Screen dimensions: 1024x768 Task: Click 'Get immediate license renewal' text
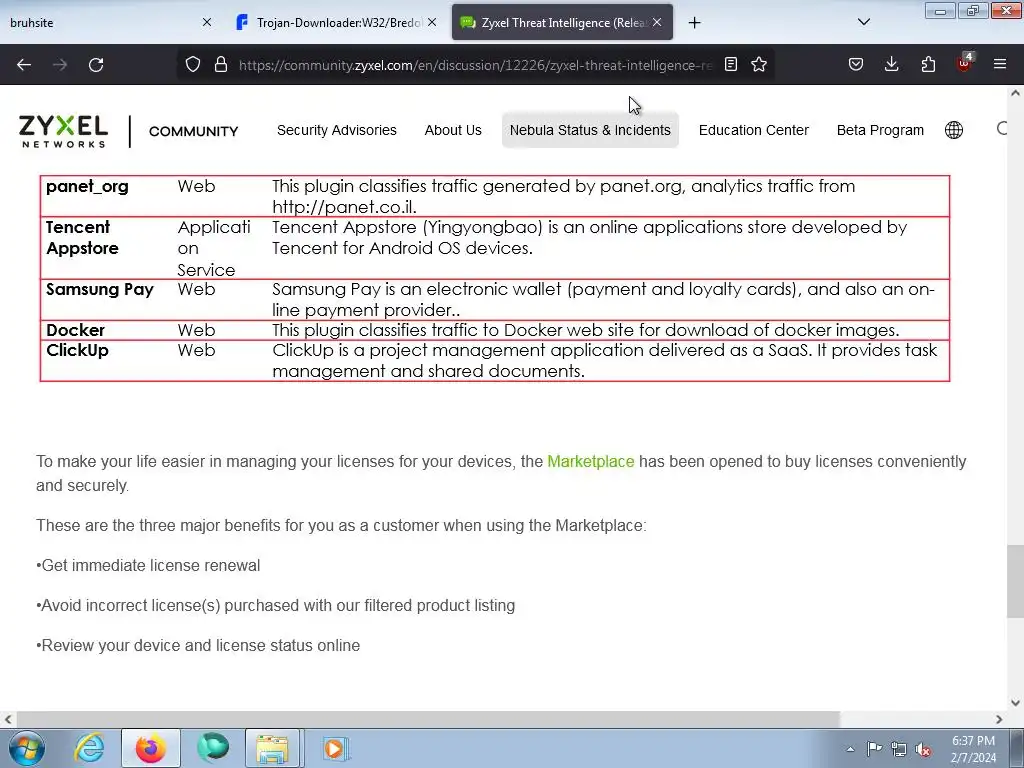tap(150, 566)
